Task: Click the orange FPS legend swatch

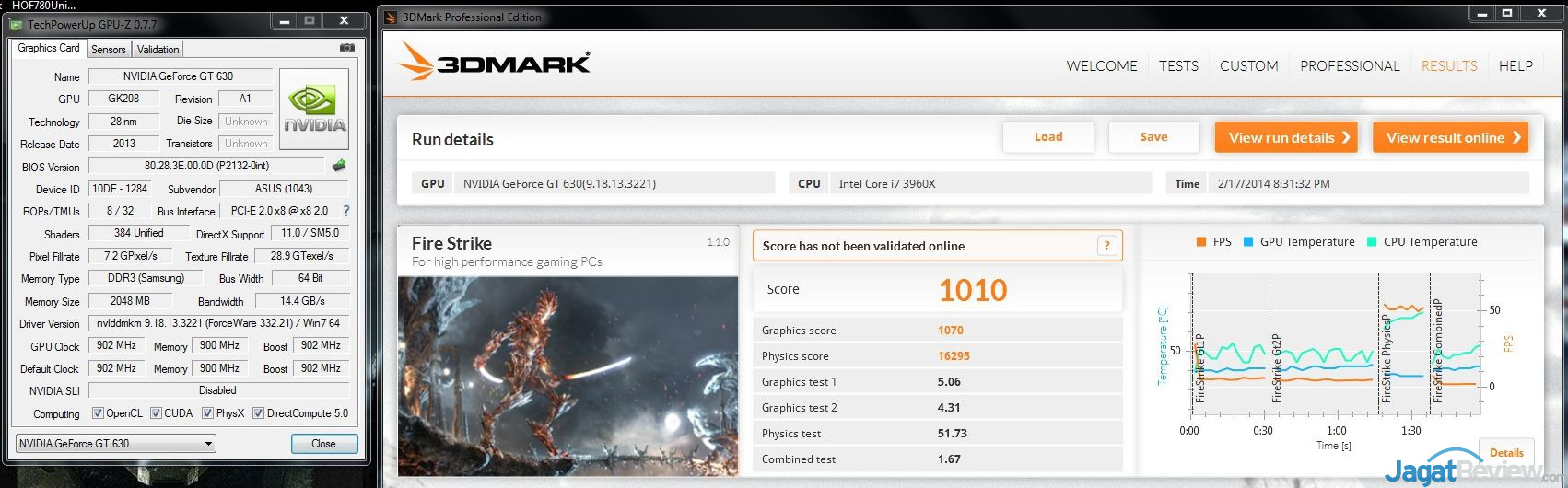Action: [1200, 242]
